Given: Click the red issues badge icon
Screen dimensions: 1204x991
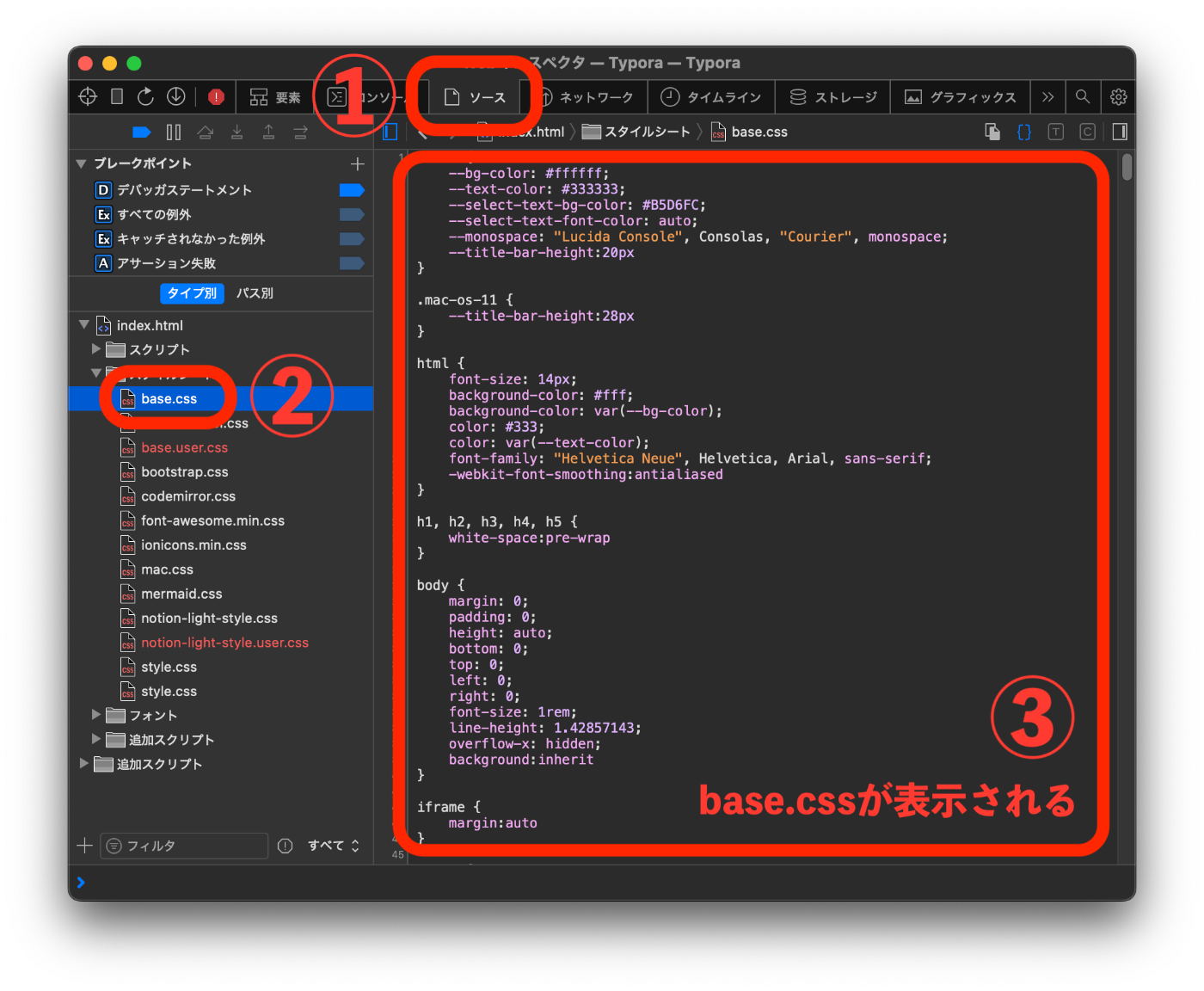Looking at the screenshot, I should coord(216,96).
